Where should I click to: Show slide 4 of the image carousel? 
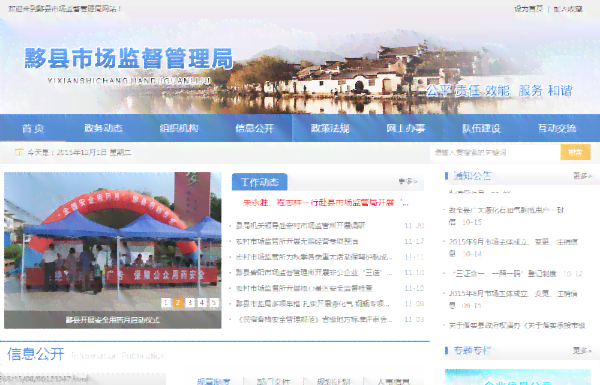pos(202,303)
